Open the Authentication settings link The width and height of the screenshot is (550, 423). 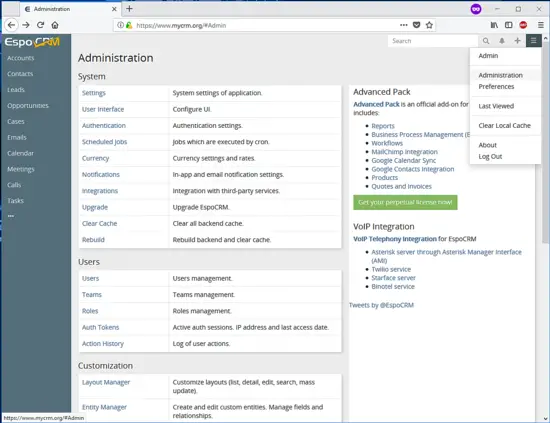[x=103, y=126]
